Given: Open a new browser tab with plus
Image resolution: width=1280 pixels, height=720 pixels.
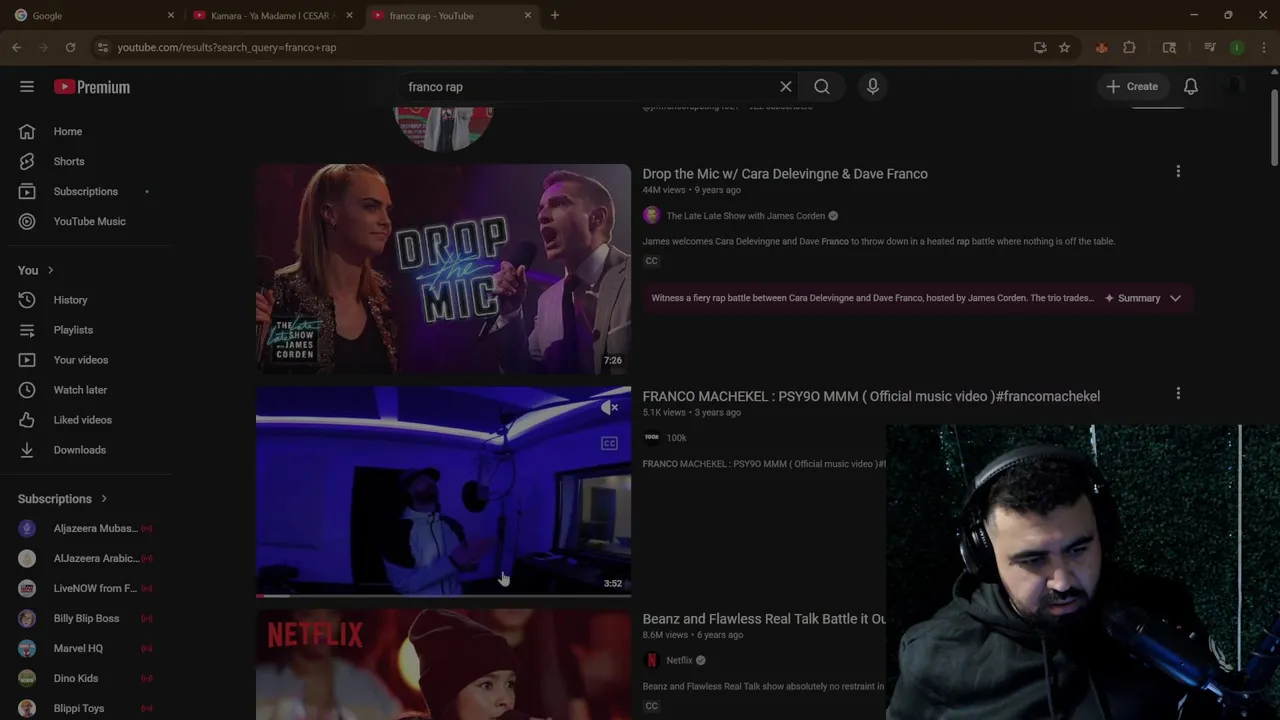Looking at the screenshot, I should (x=555, y=15).
